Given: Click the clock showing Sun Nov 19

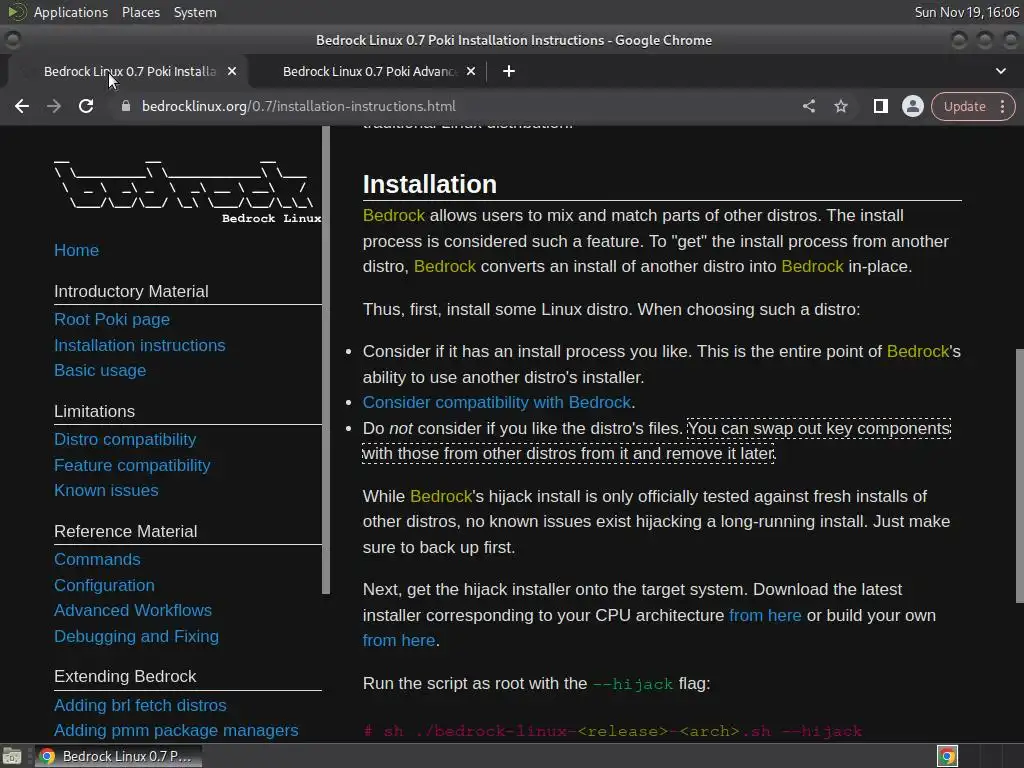Looking at the screenshot, I should (x=967, y=12).
